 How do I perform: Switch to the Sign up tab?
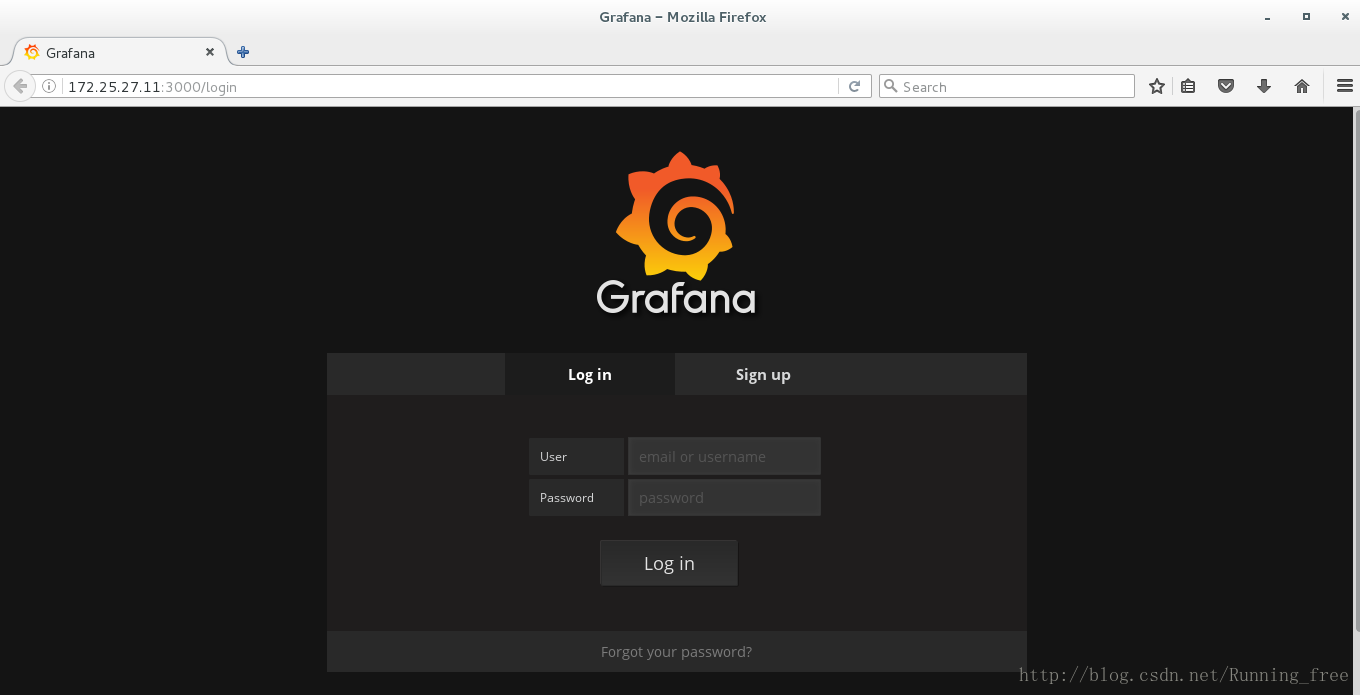click(763, 374)
